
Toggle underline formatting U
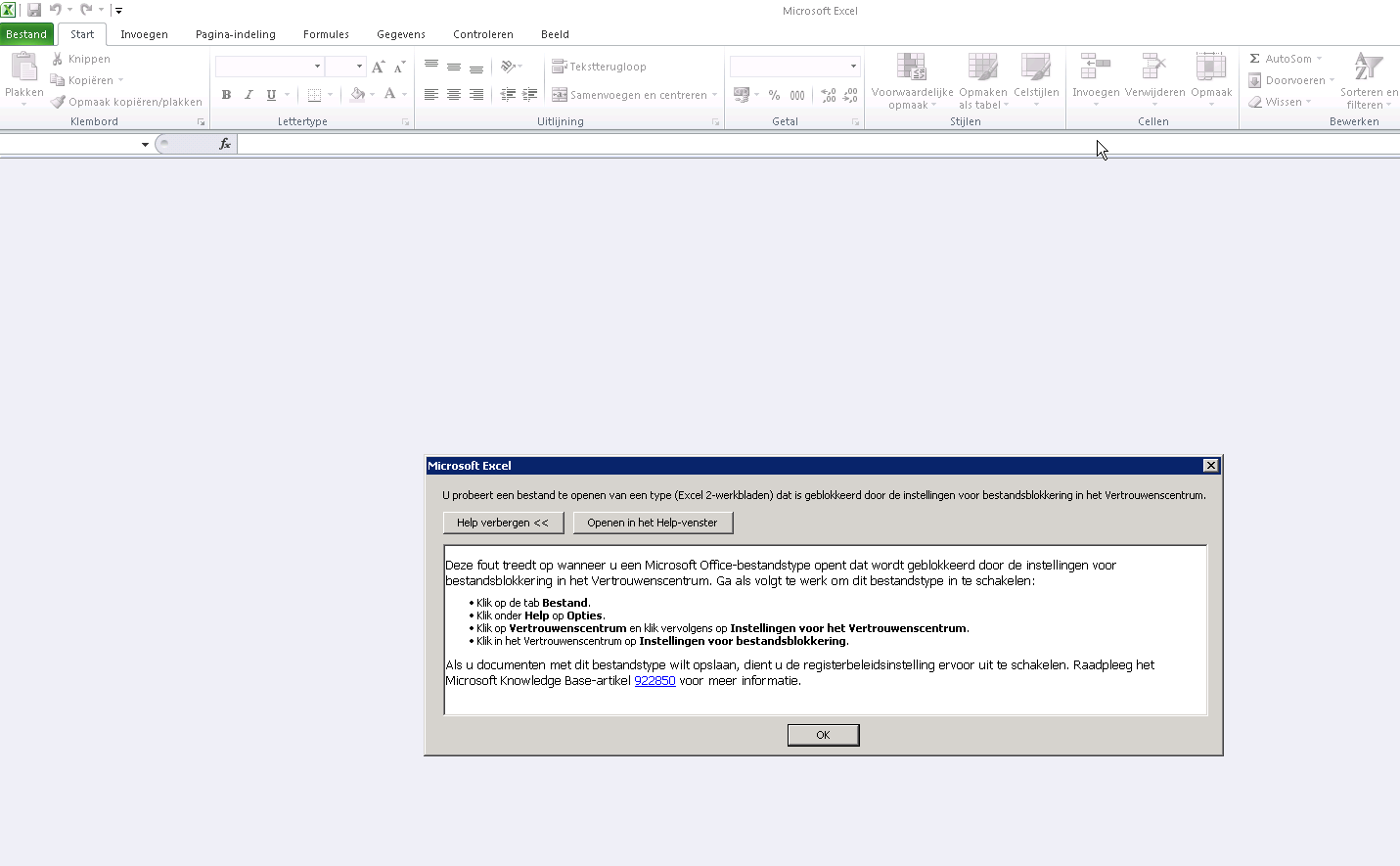tap(271, 95)
